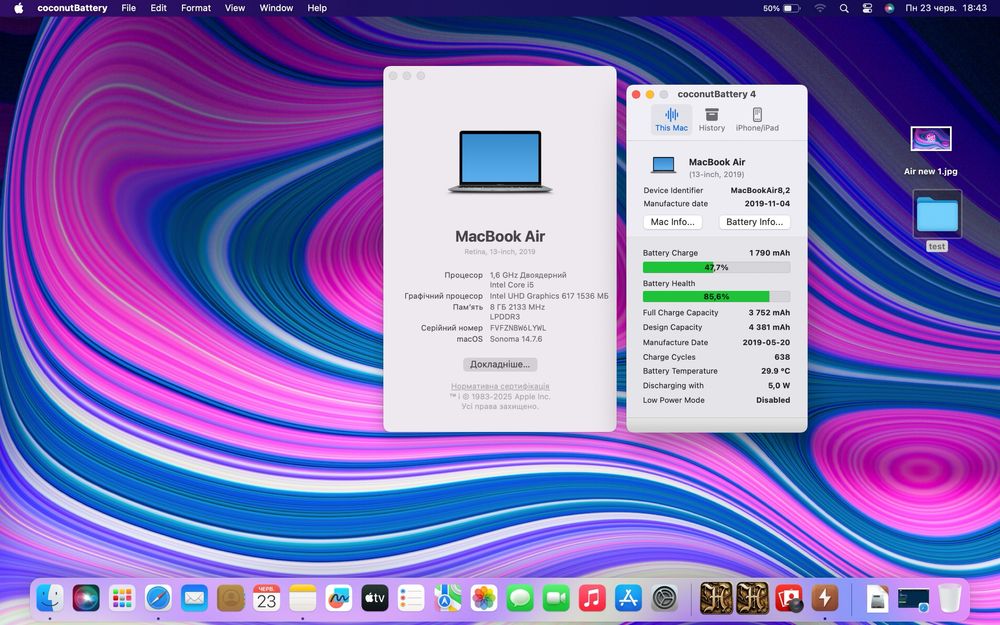Screen dimensions: 1000x625
Task: Select the test folder on the desktop
Action: click(x=937, y=220)
